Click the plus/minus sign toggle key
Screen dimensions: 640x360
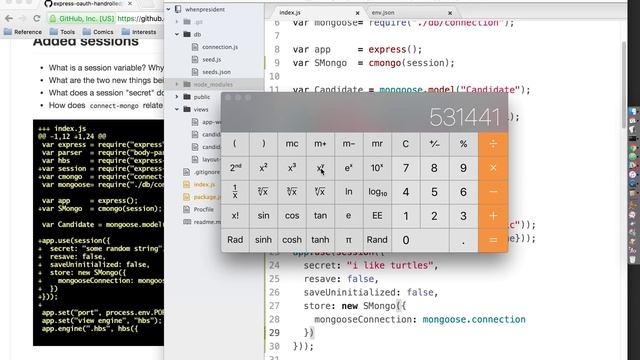(x=434, y=144)
